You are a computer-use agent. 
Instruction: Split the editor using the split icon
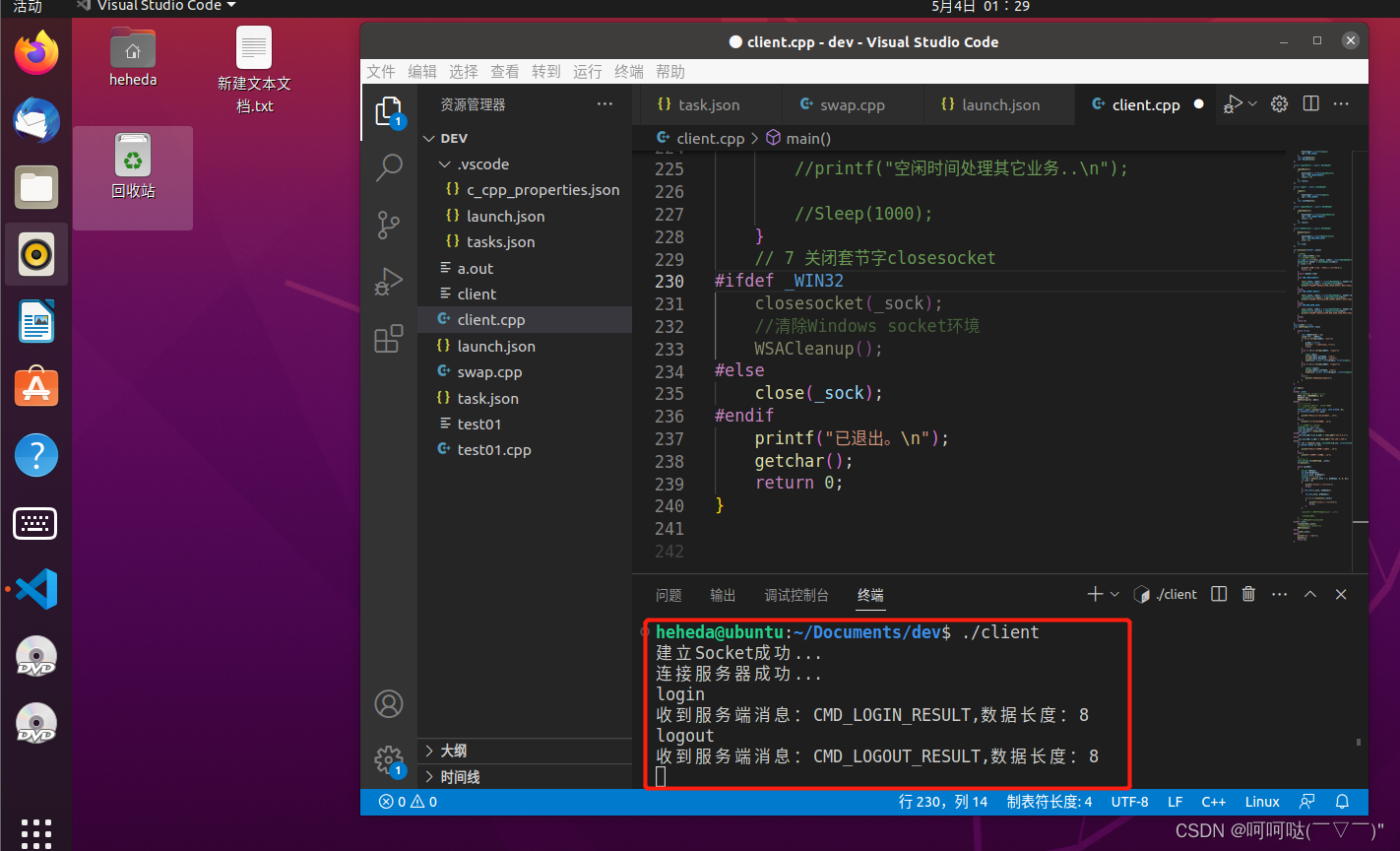[x=1310, y=103]
